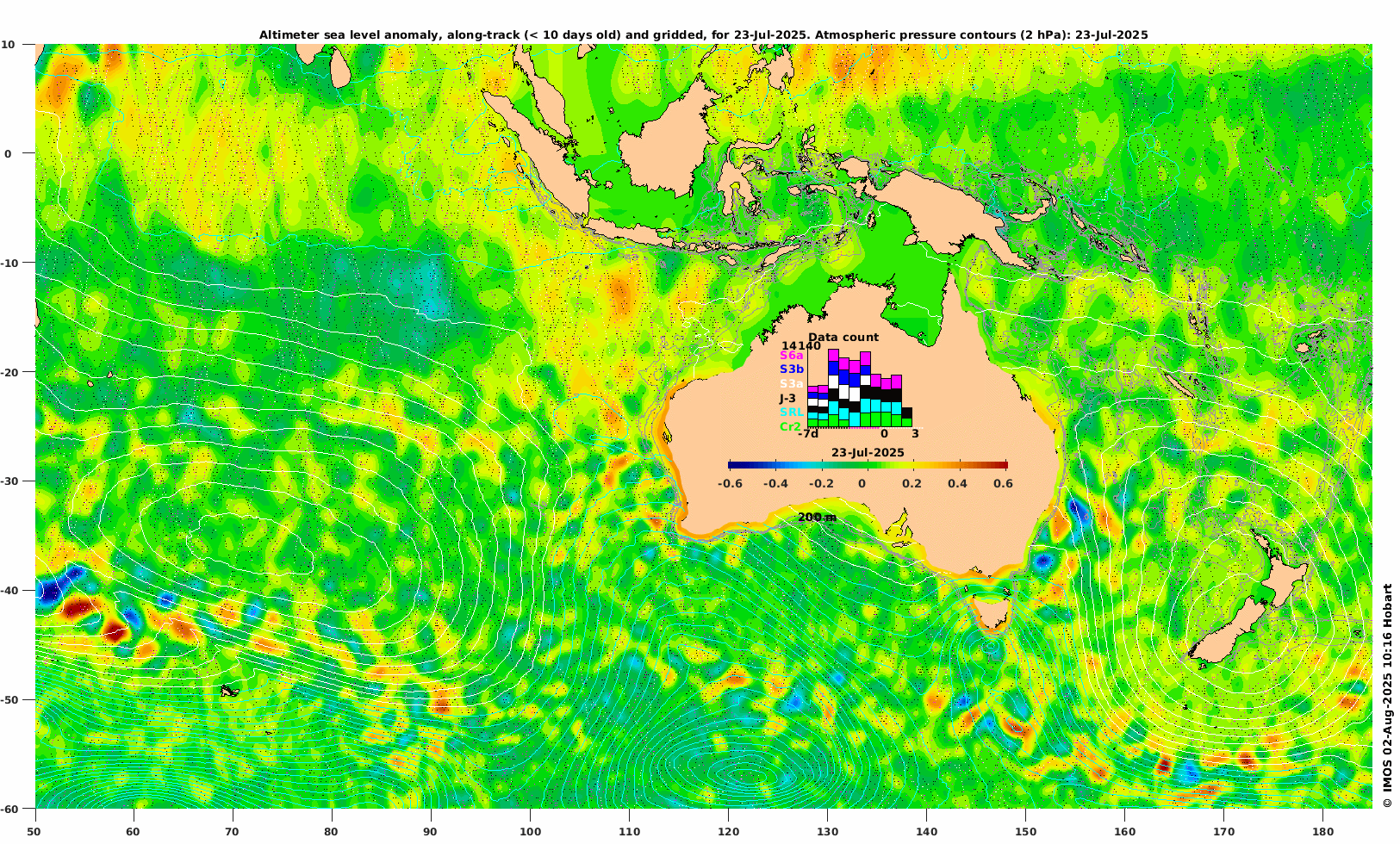
Task: Click the longitude axis label "100"
Action: [530, 832]
